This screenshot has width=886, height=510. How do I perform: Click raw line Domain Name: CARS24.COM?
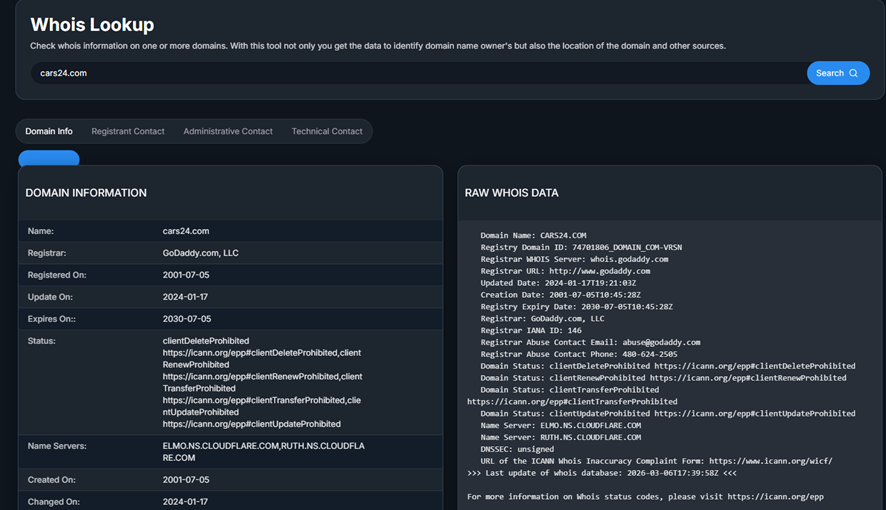click(x=533, y=236)
